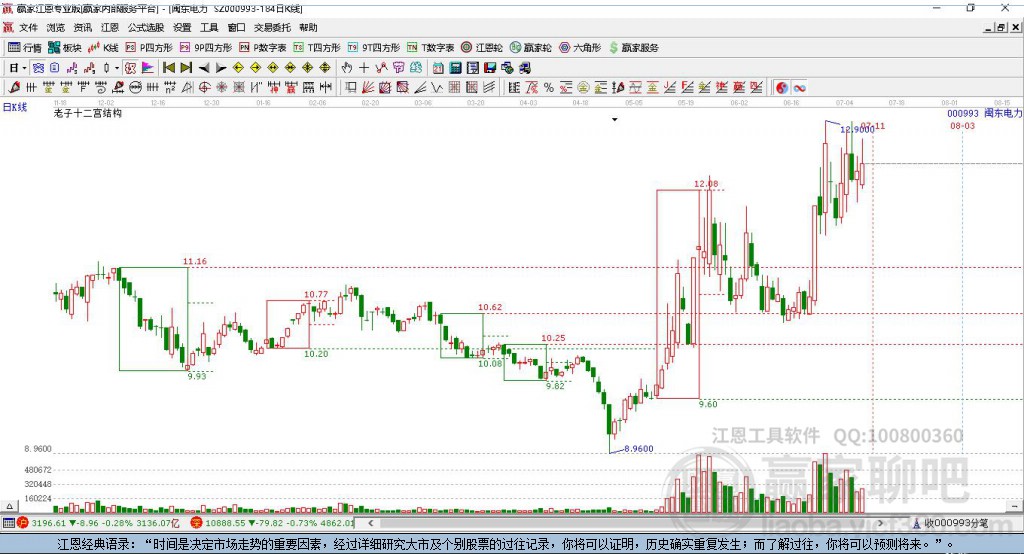Select the gold 金 circle icon
The image size is (1024, 554).
coord(583,88)
